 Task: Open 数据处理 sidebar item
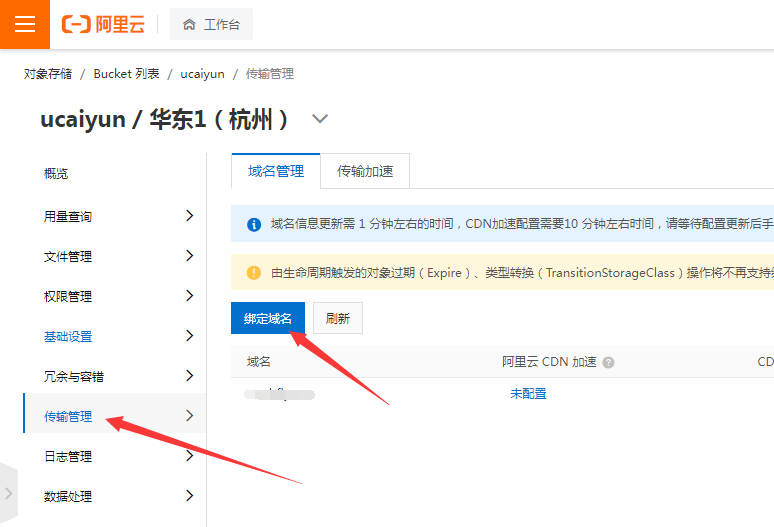tap(68, 496)
